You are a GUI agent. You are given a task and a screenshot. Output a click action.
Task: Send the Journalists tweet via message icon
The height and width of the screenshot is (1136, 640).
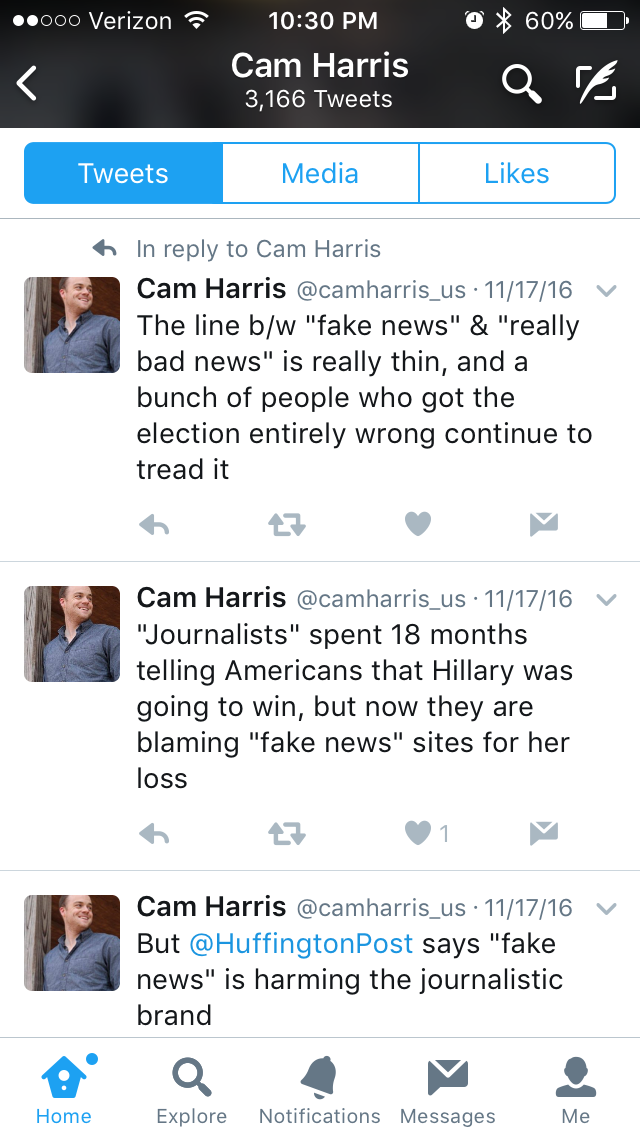[544, 834]
